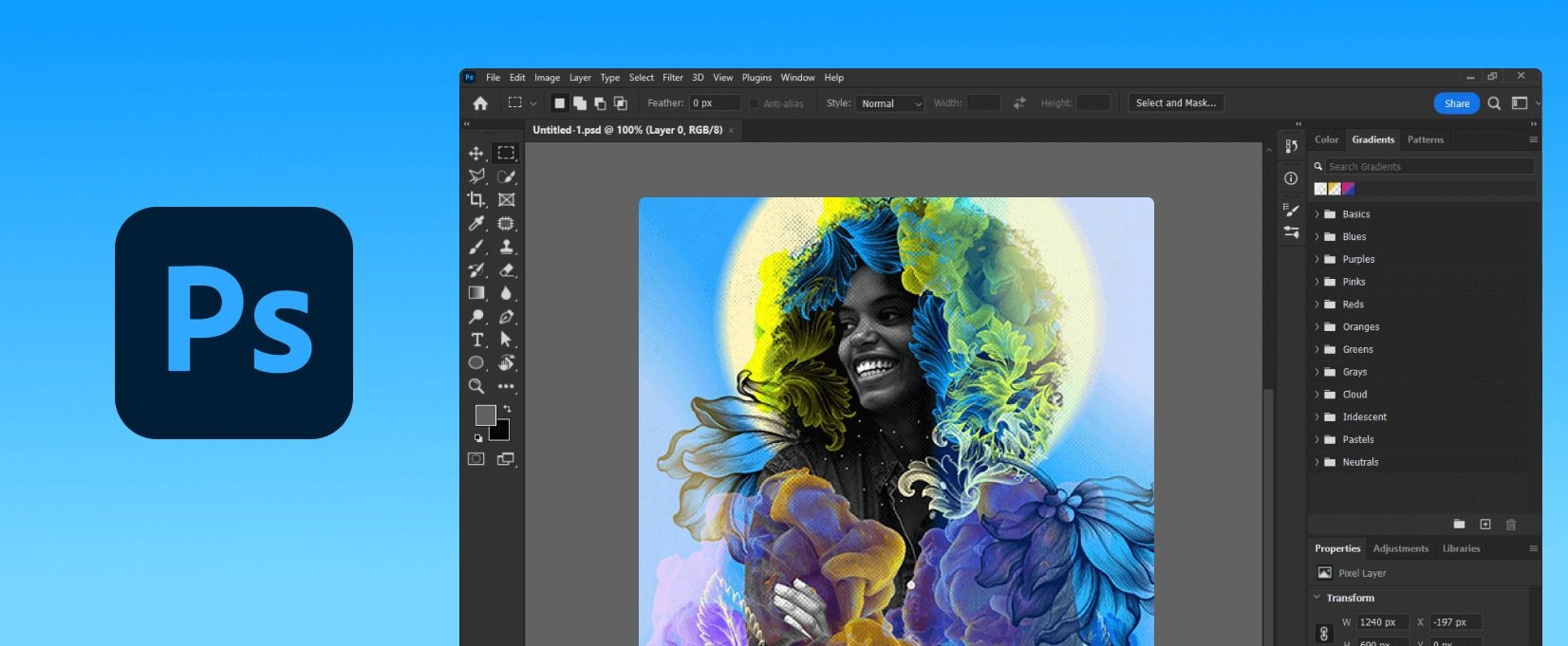Select the Move tool

476,153
